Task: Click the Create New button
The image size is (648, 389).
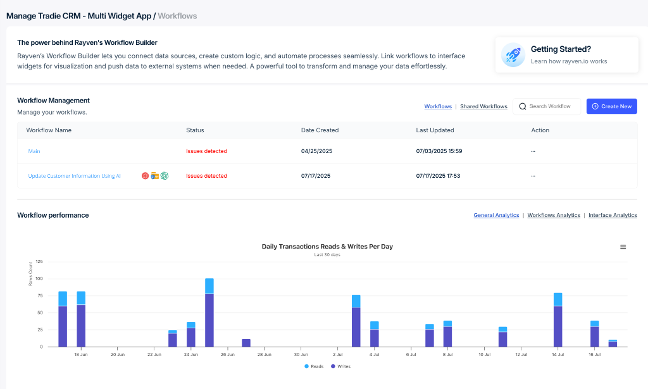Action: (x=612, y=106)
